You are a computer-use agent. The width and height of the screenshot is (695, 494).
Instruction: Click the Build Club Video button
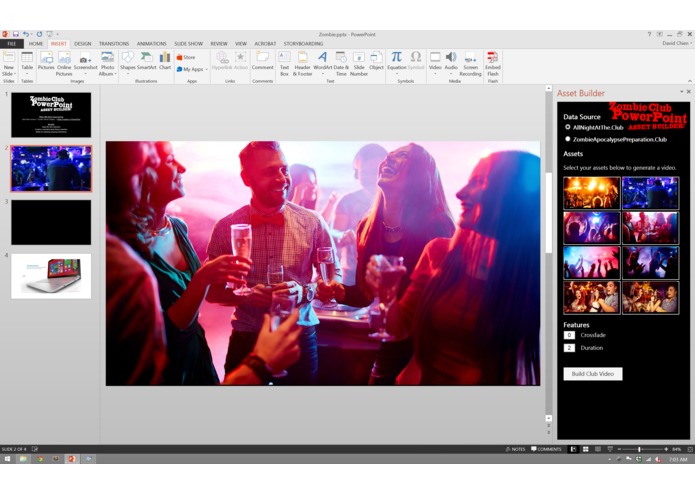pyautogui.click(x=593, y=374)
